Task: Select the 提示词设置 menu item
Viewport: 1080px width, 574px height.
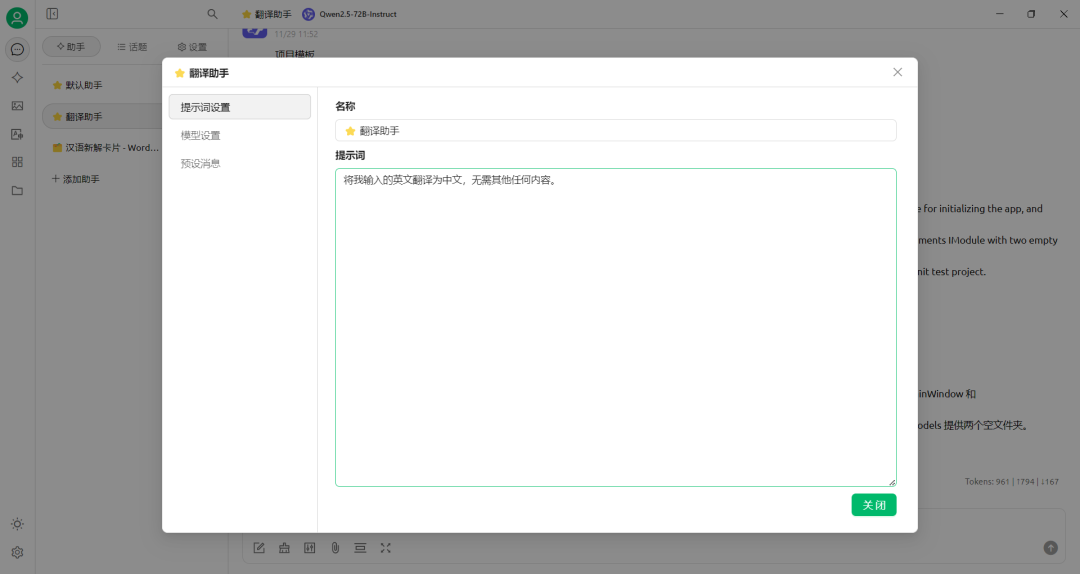Action: [x=240, y=107]
